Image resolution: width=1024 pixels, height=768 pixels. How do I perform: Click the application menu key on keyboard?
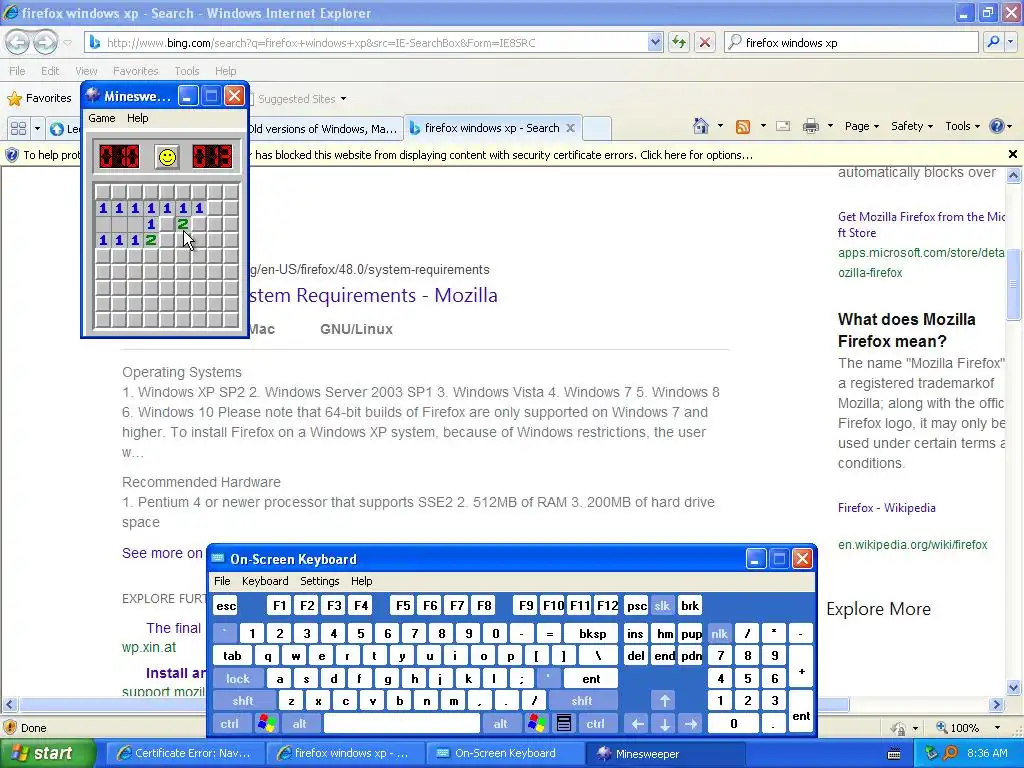click(564, 723)
